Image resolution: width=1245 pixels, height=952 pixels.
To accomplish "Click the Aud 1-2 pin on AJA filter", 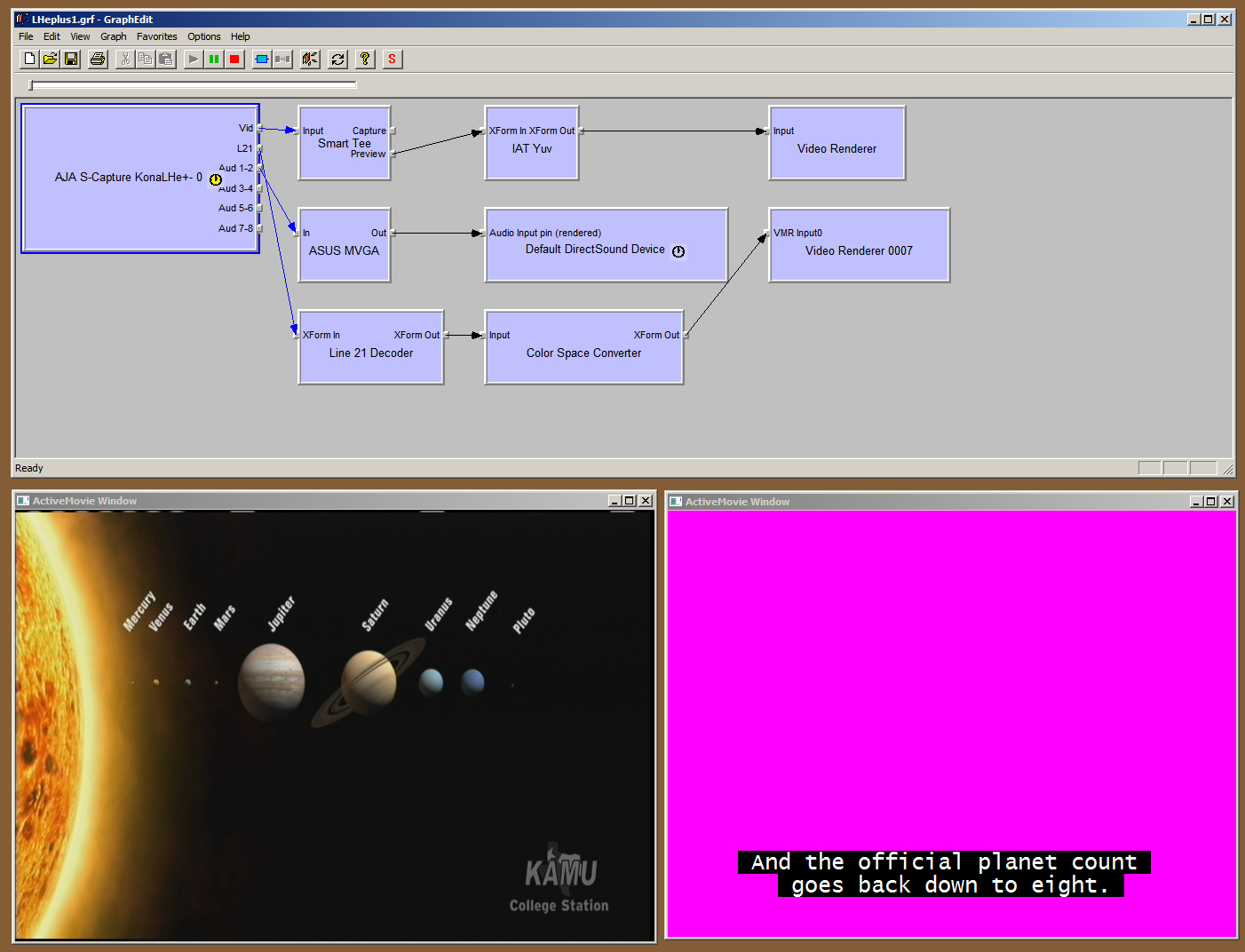I will [259, 168].
